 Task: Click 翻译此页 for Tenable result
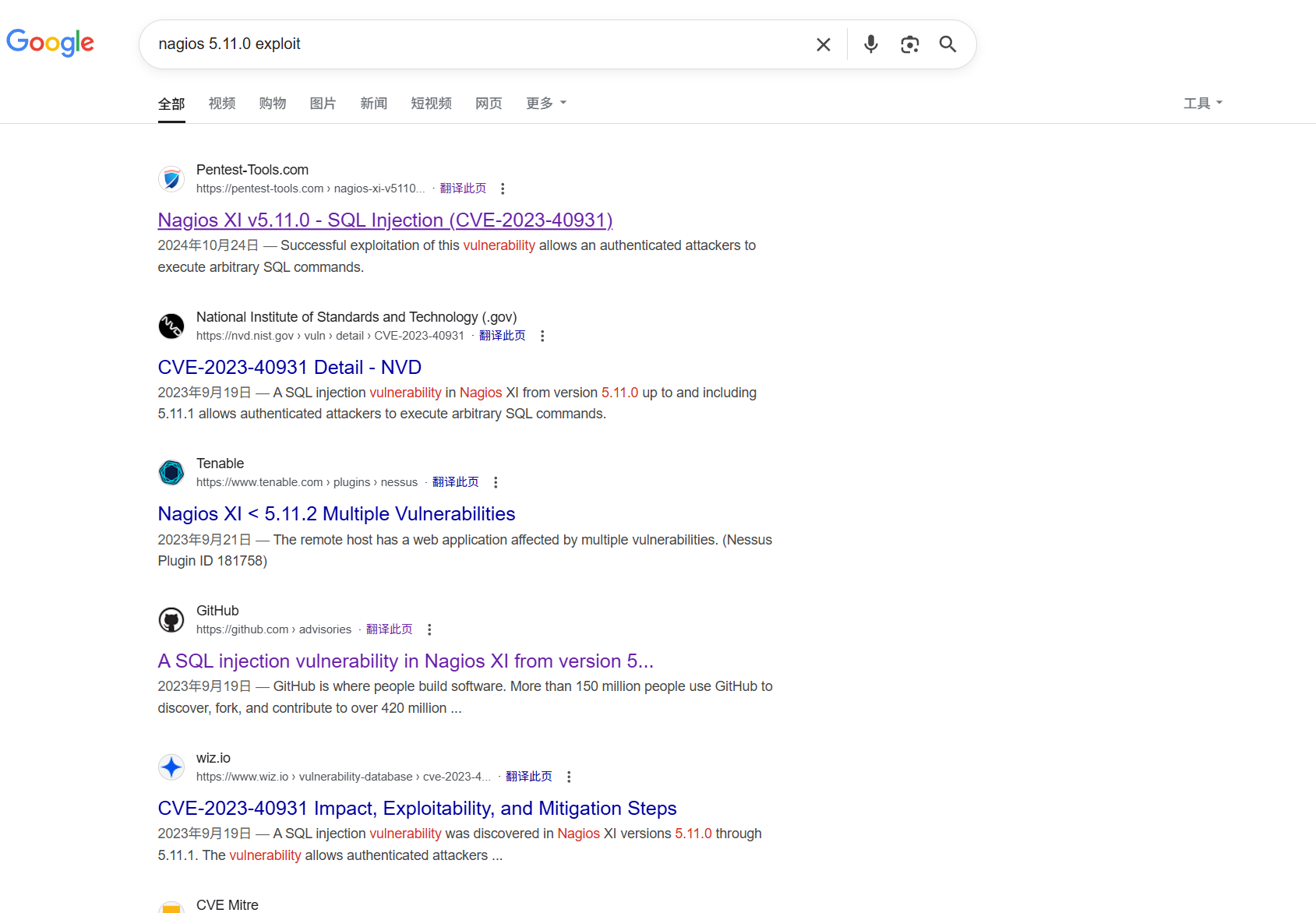pyautogui.click(x=456, y=482)
